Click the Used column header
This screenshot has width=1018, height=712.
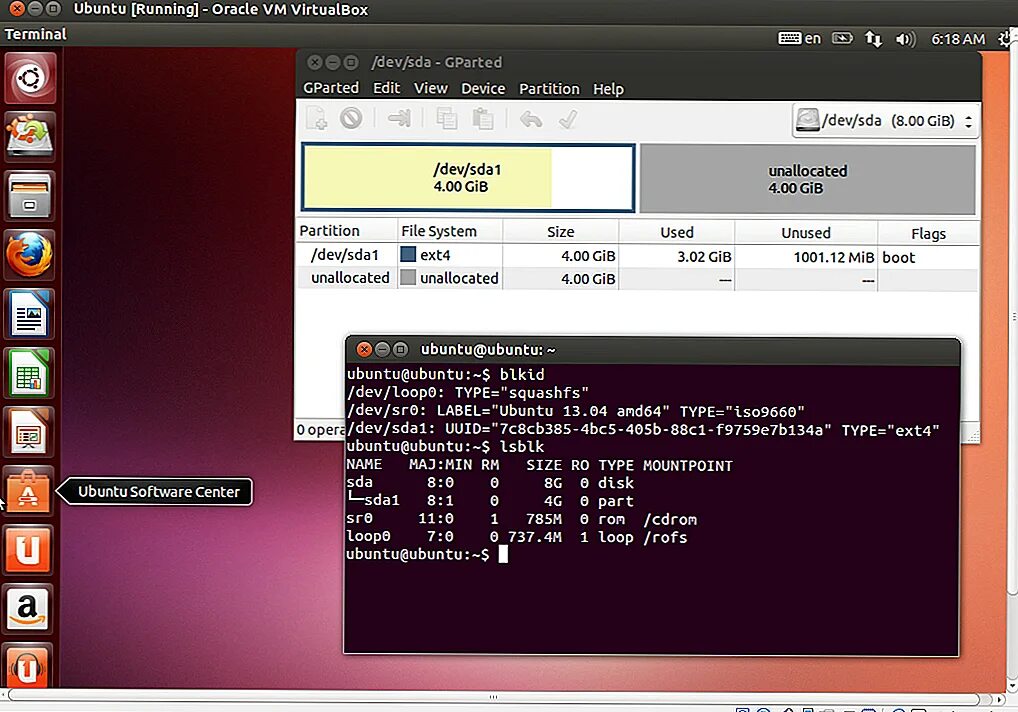677,232
